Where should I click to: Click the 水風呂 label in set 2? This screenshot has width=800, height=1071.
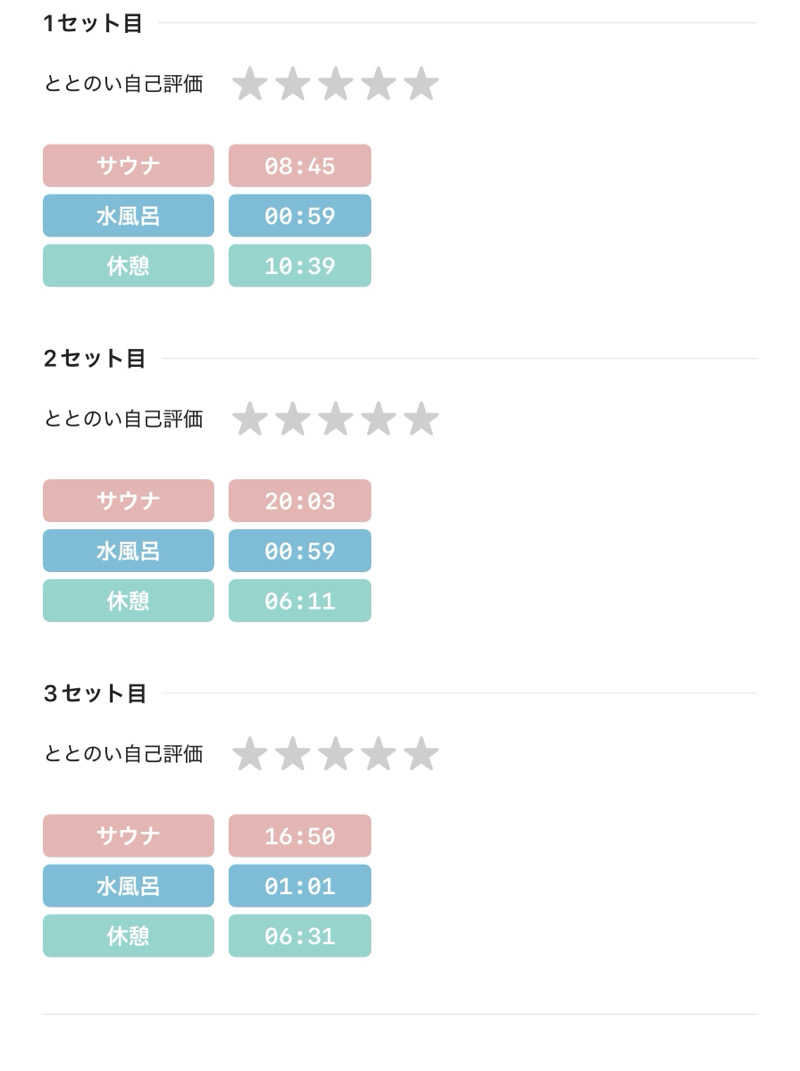[128, 551]
